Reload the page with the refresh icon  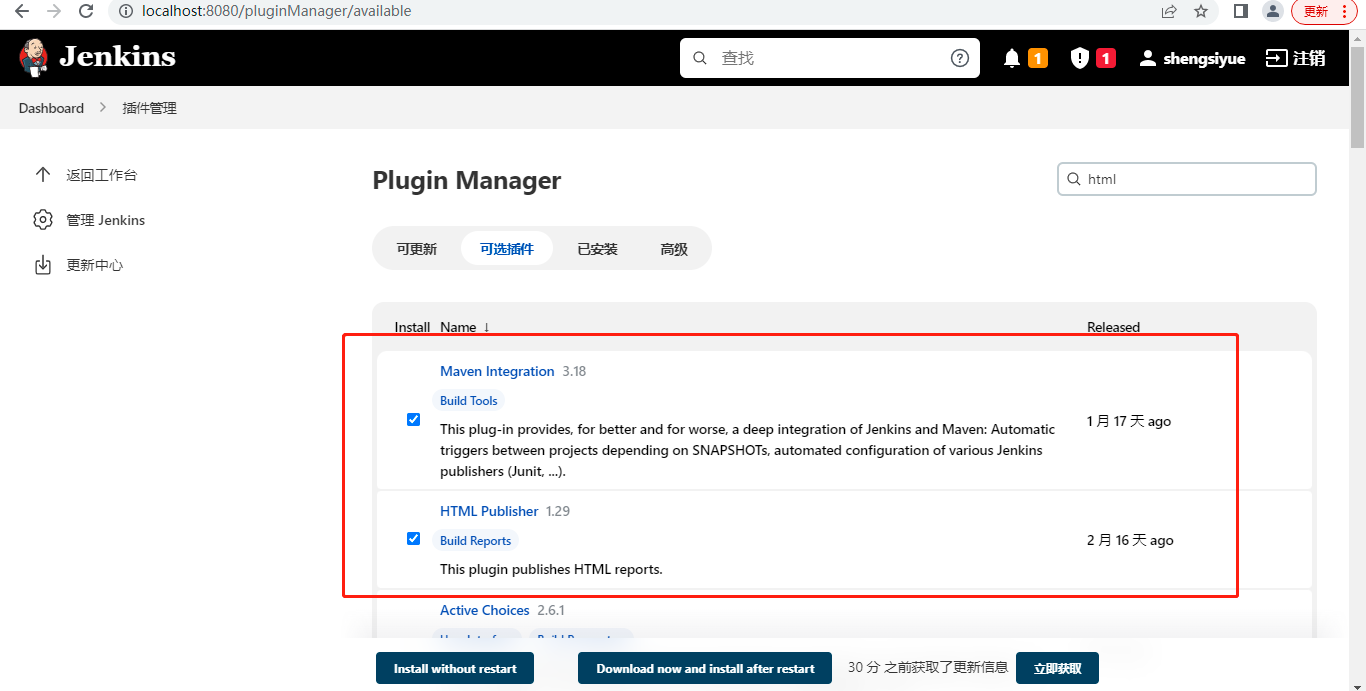pos(86,11)
